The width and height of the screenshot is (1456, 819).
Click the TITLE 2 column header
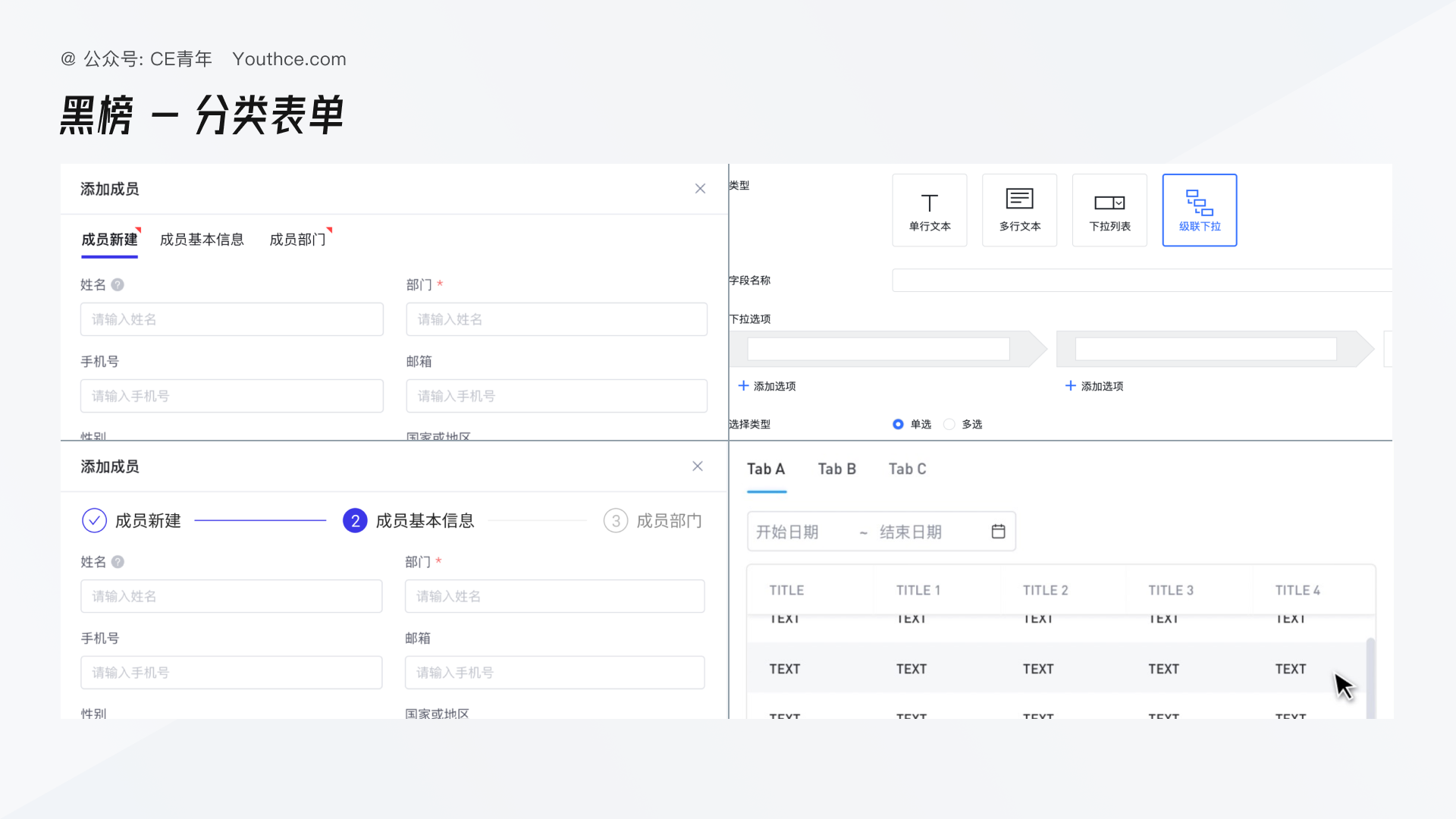pyautogui.click(x=1045, y=590)
